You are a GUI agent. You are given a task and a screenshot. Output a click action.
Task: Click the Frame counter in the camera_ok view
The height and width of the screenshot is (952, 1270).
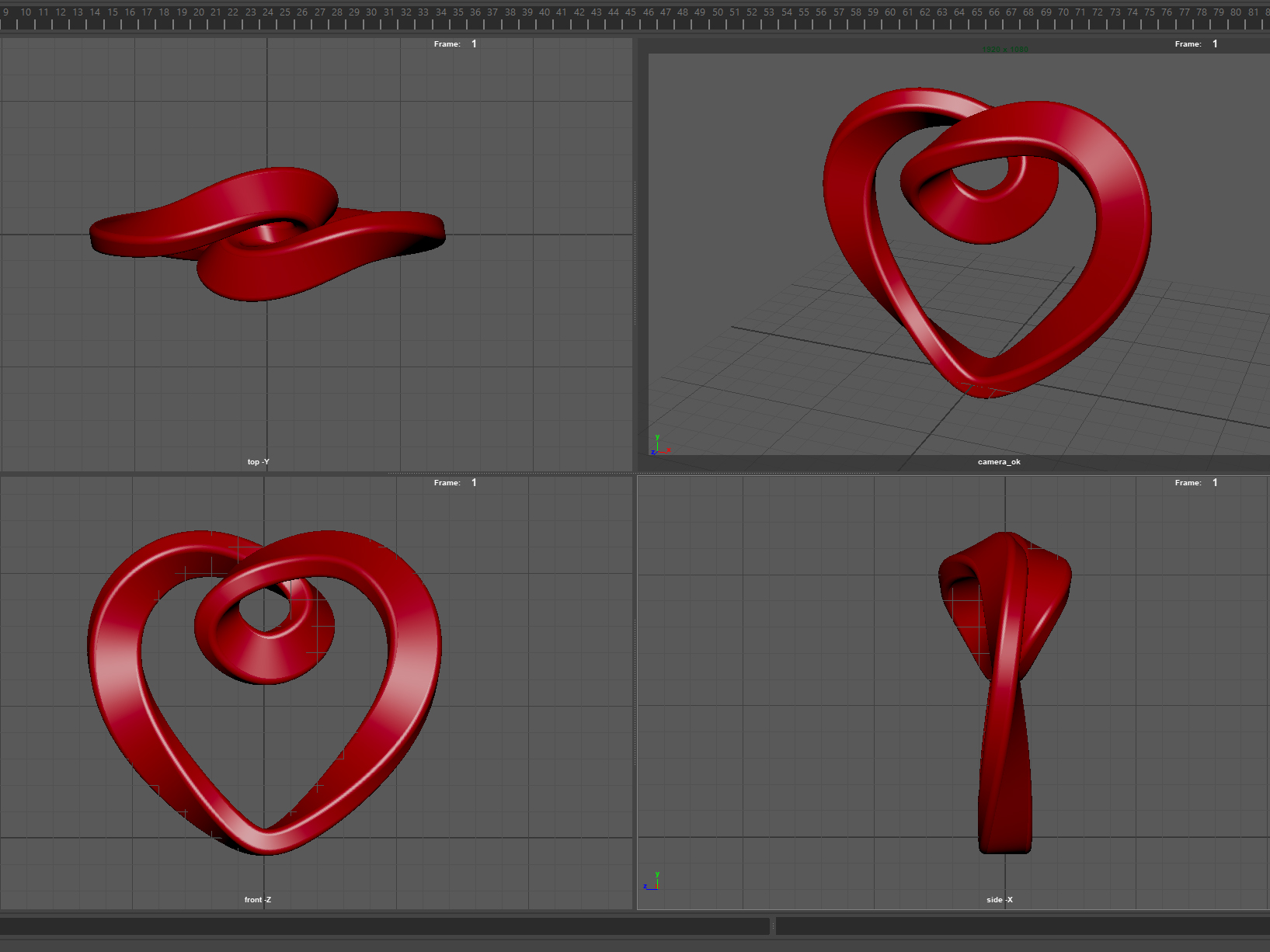click(1196, 44)
